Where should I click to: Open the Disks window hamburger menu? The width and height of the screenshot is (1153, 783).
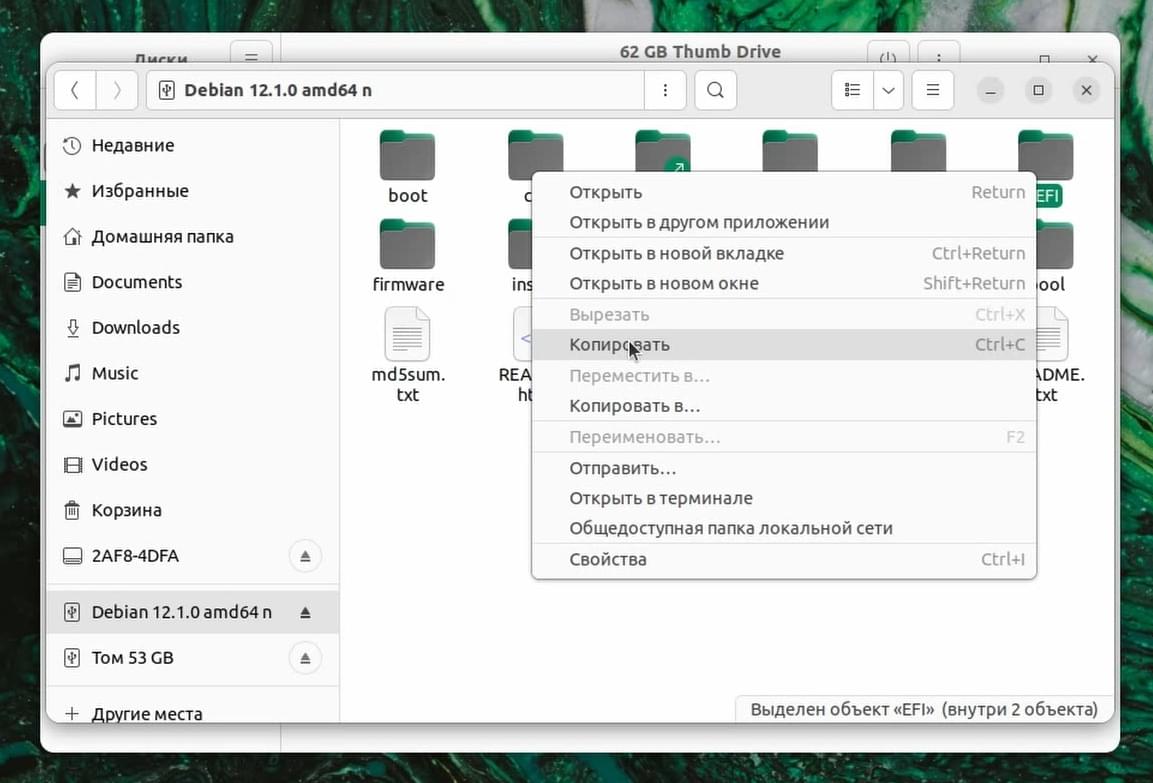[251, 54]
